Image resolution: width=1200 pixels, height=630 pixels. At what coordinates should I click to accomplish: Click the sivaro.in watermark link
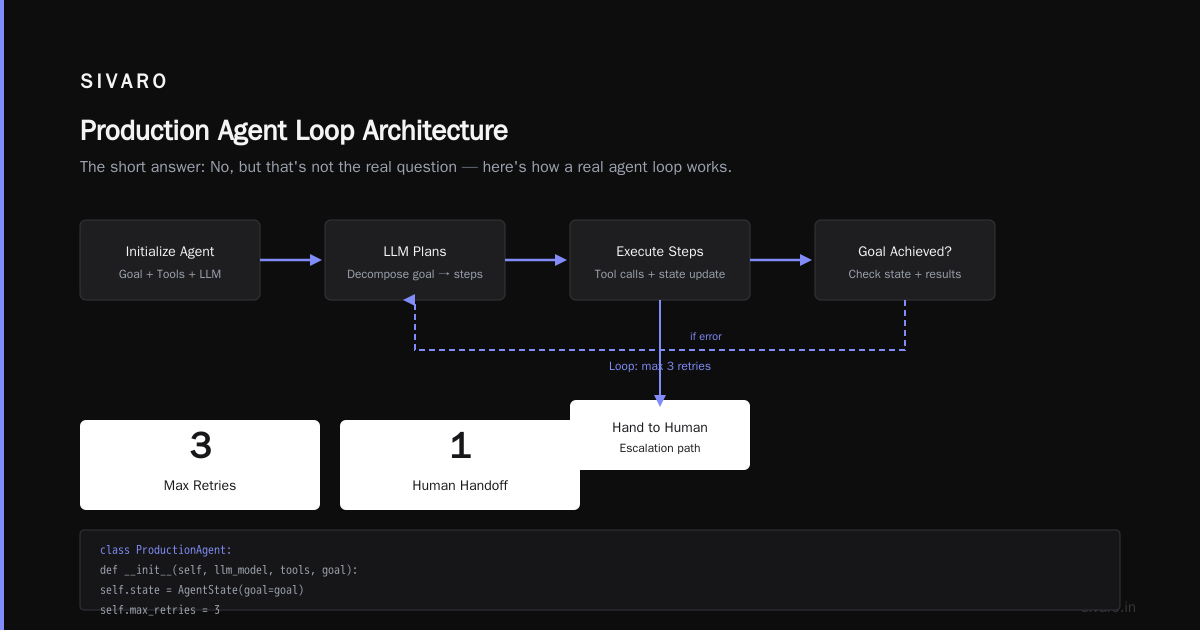[x=1108, y=607]
